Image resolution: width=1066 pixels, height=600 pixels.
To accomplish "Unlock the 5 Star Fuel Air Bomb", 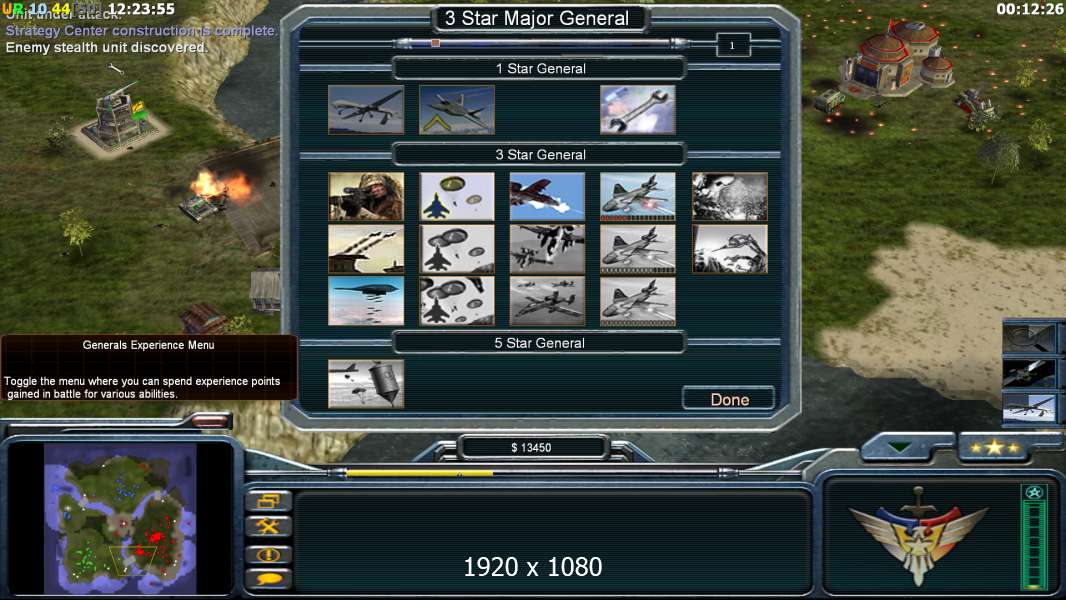I will [366, 384].
